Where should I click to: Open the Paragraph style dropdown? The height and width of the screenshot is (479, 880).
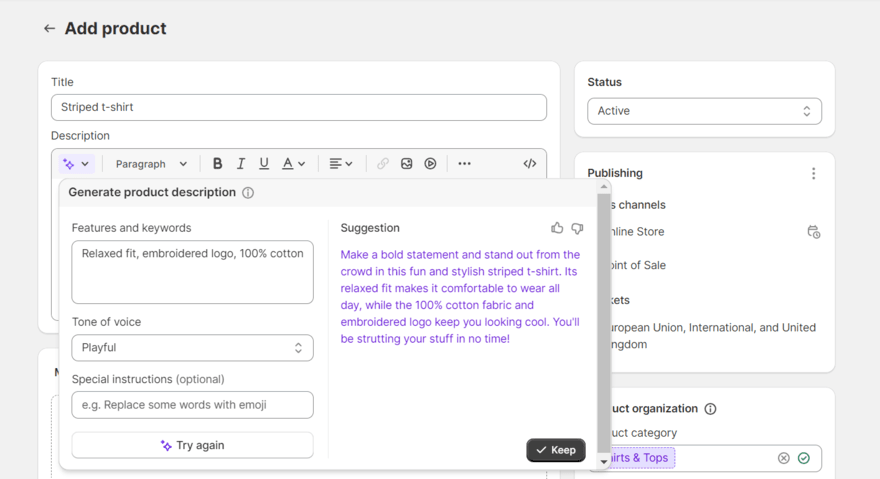click(151, 164)
